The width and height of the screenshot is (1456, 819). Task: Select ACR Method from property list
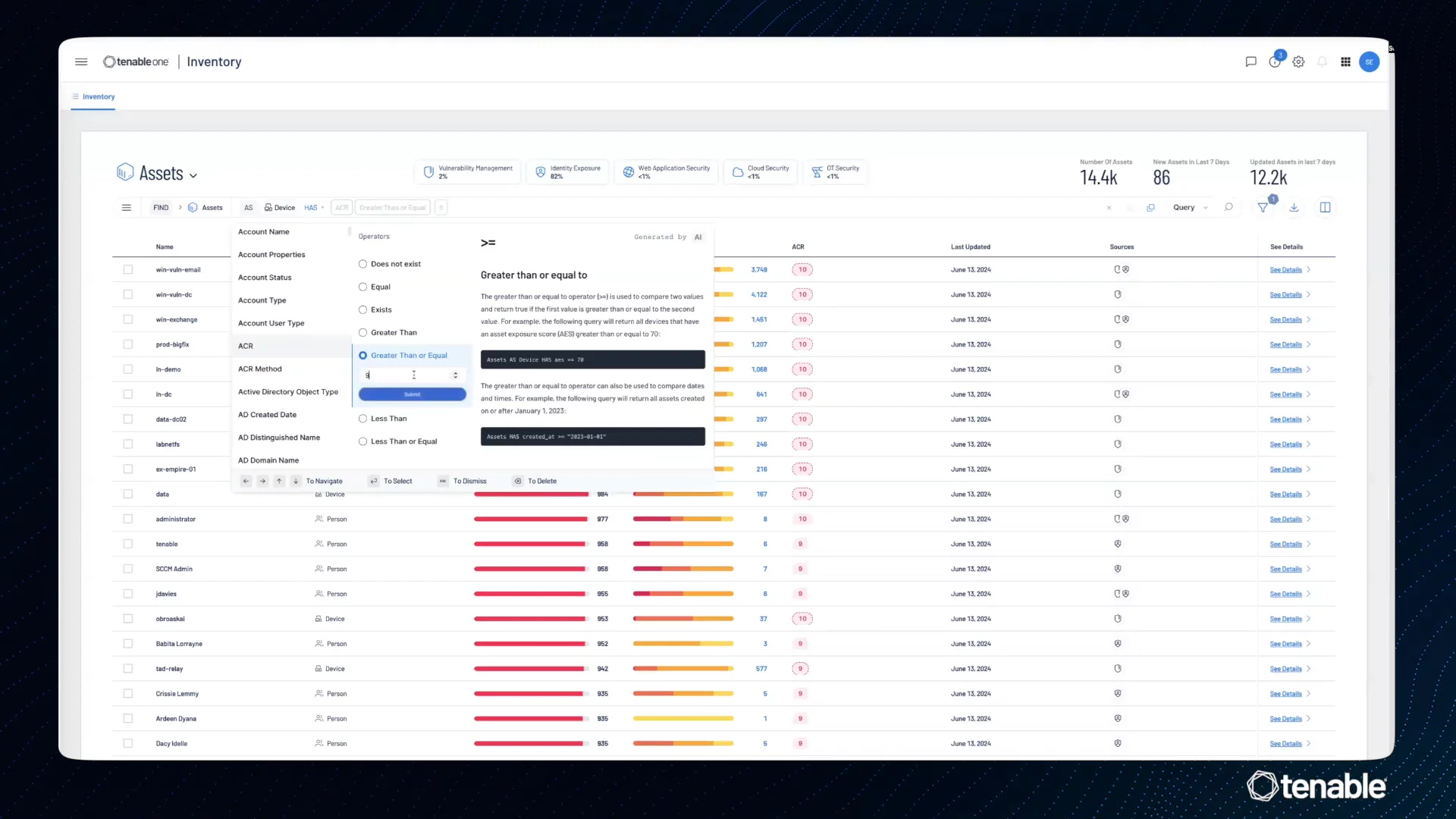coord(260,369)
